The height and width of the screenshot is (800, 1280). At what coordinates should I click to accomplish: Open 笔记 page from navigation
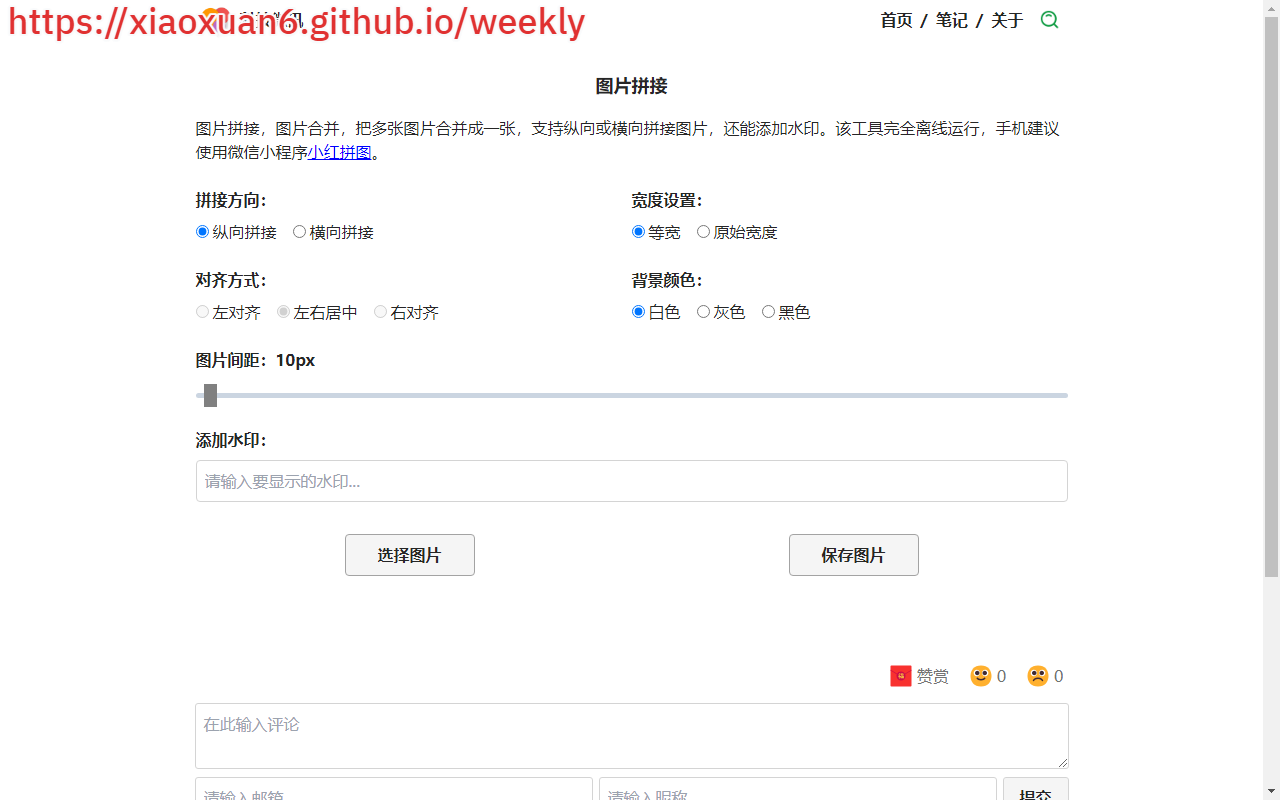pos(951,21)
